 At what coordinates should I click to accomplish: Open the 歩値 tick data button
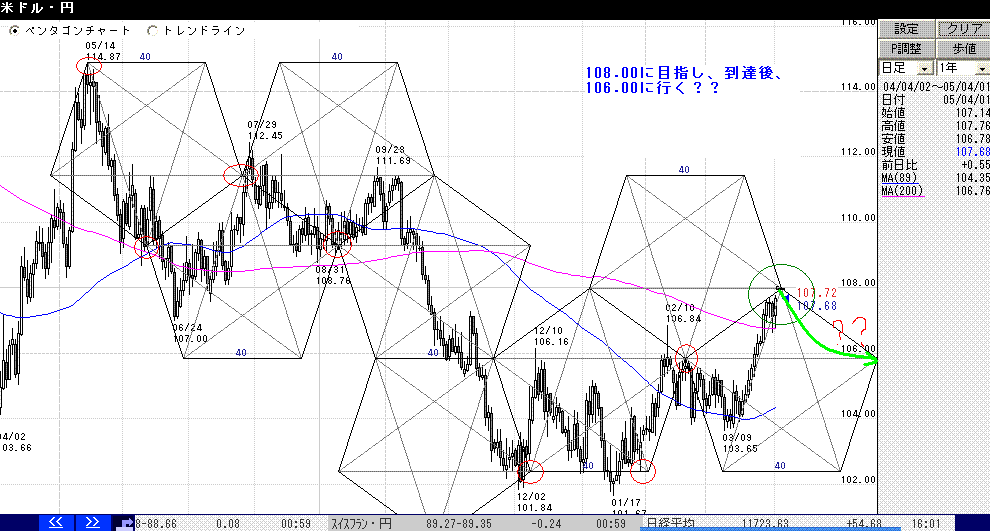click(x=963, y=48)
